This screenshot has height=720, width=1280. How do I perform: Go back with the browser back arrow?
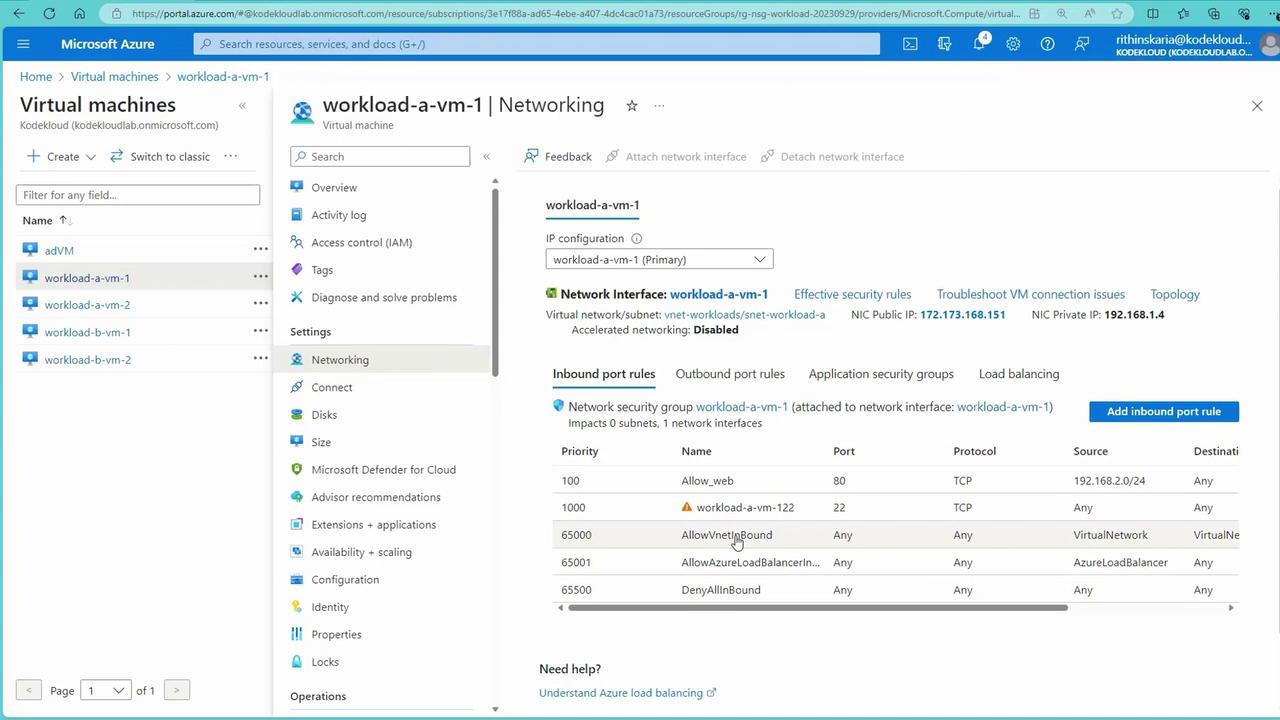point(19,14)
